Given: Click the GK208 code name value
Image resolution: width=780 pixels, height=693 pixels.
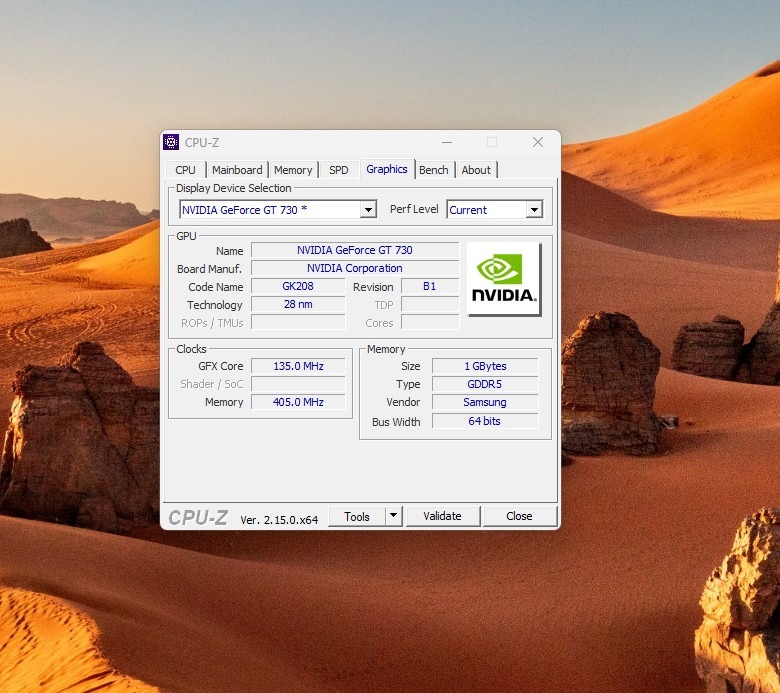Looking at the screenshot, I should [298, 286].
